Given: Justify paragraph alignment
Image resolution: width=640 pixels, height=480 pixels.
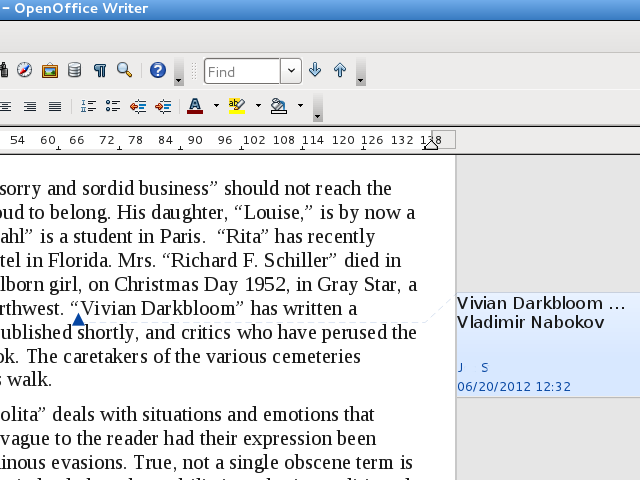Looking at the screenshot, I should pos(55,107).
